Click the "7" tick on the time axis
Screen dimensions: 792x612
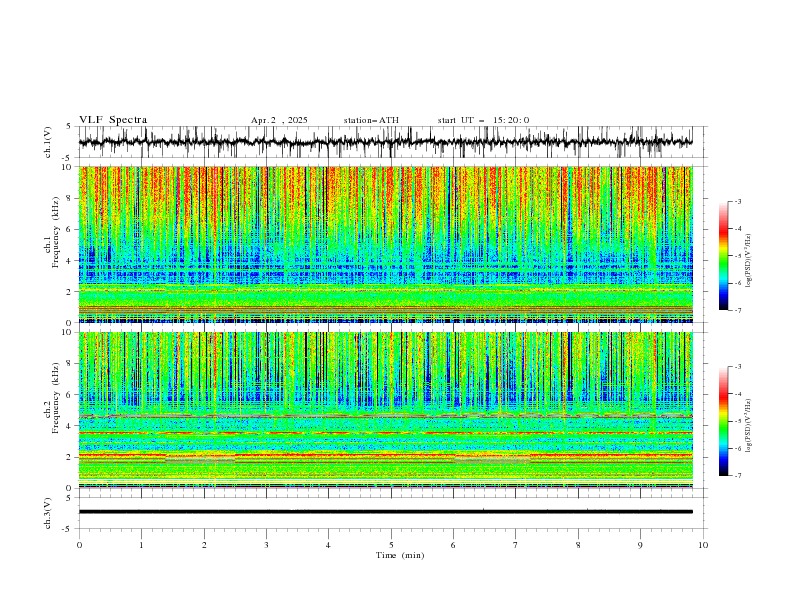(516, 545)
